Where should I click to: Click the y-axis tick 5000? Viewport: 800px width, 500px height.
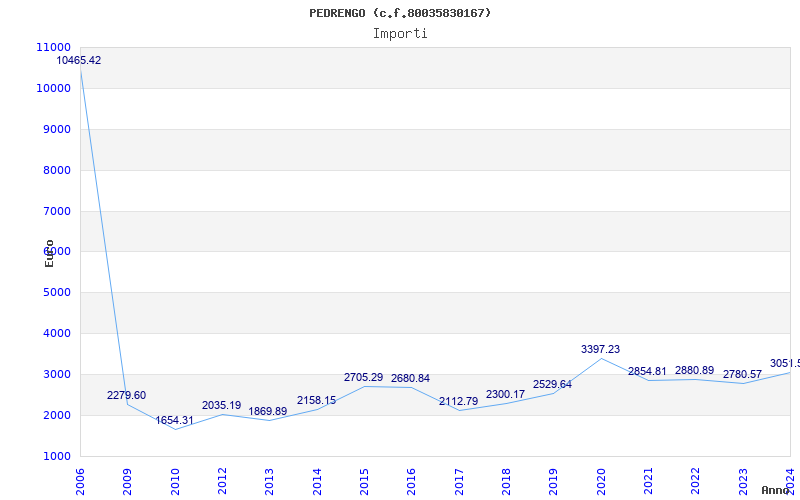pos(56,292)
